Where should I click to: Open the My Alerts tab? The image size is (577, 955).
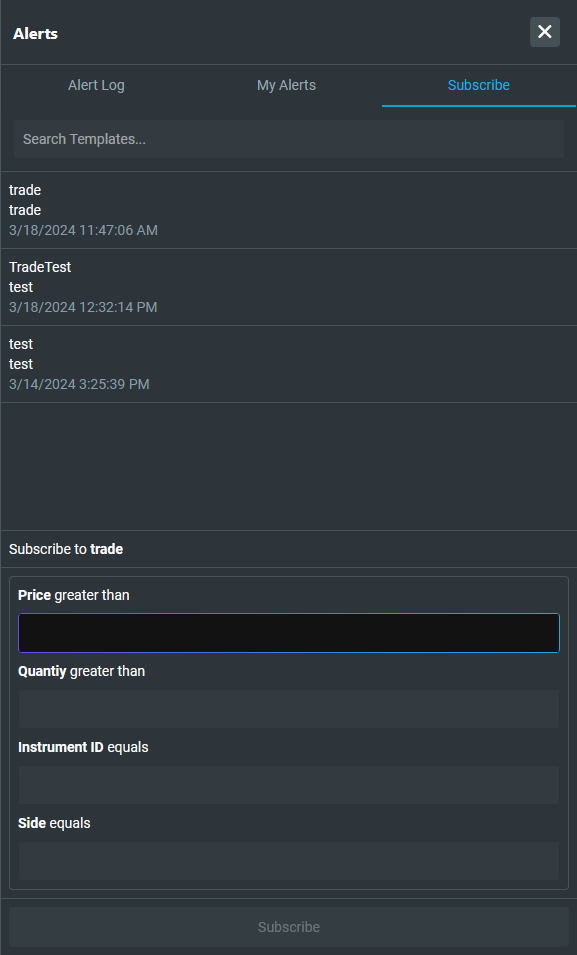click(x=286, y=85)
